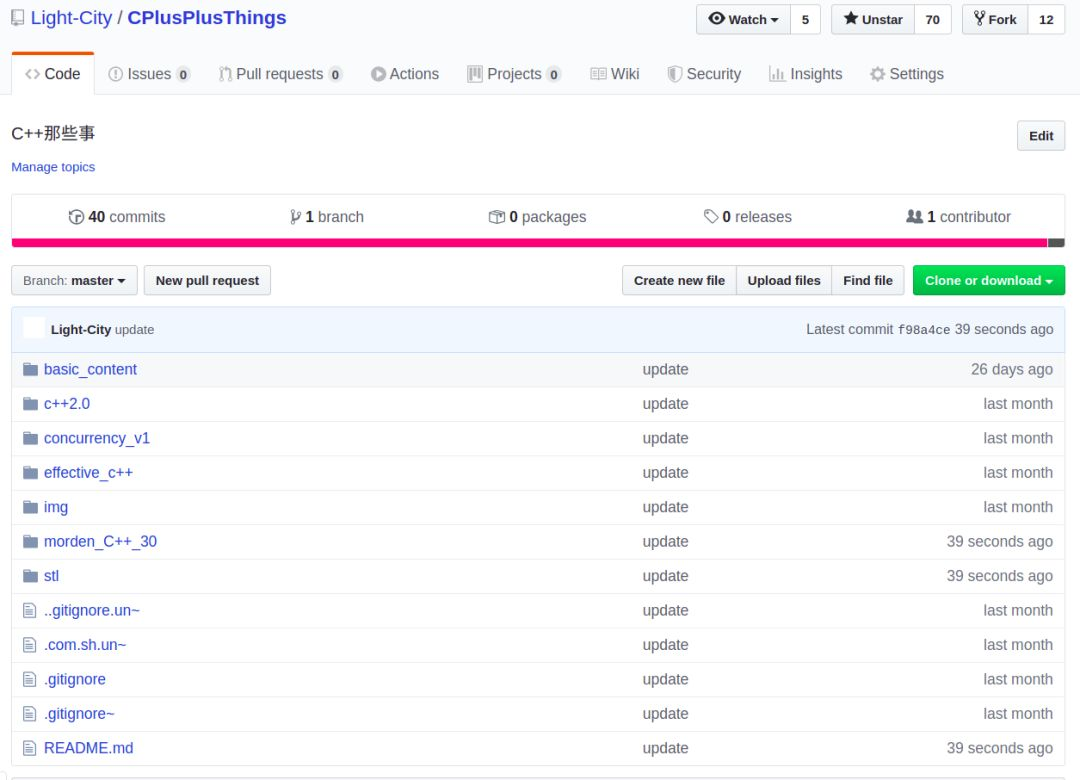Screen dimensions: 1080x780
Task: Click the file icon for .com.sh.un~
Action: tap(30, 645)
